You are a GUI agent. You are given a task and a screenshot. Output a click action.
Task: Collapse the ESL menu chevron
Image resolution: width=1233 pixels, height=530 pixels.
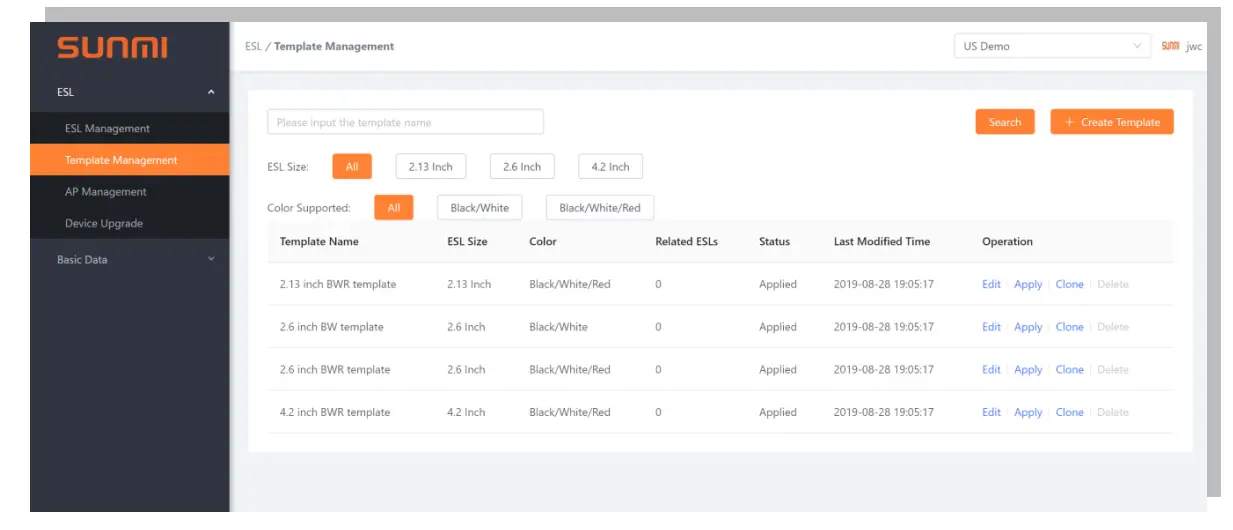(x=211, y=92)
